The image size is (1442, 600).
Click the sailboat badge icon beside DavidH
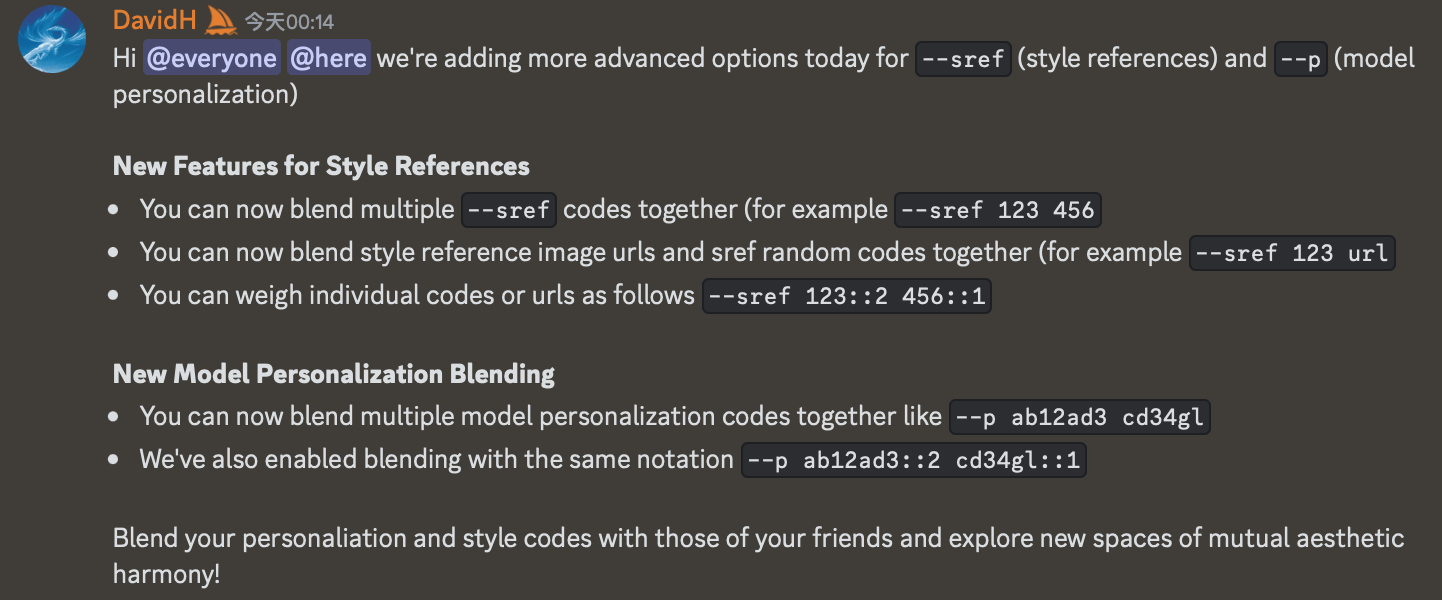(220, 19)
